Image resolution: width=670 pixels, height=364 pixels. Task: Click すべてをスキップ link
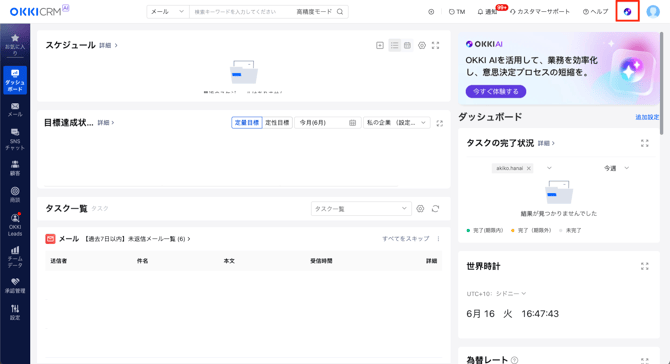406,239
